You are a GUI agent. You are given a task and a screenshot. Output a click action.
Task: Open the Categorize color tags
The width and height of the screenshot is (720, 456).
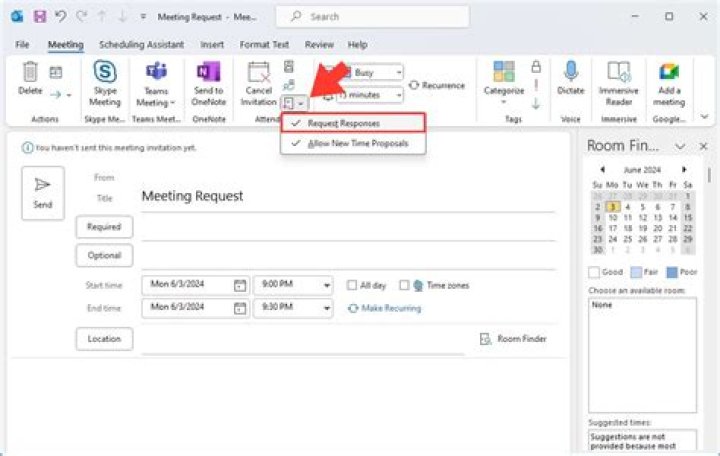[504, 83]
